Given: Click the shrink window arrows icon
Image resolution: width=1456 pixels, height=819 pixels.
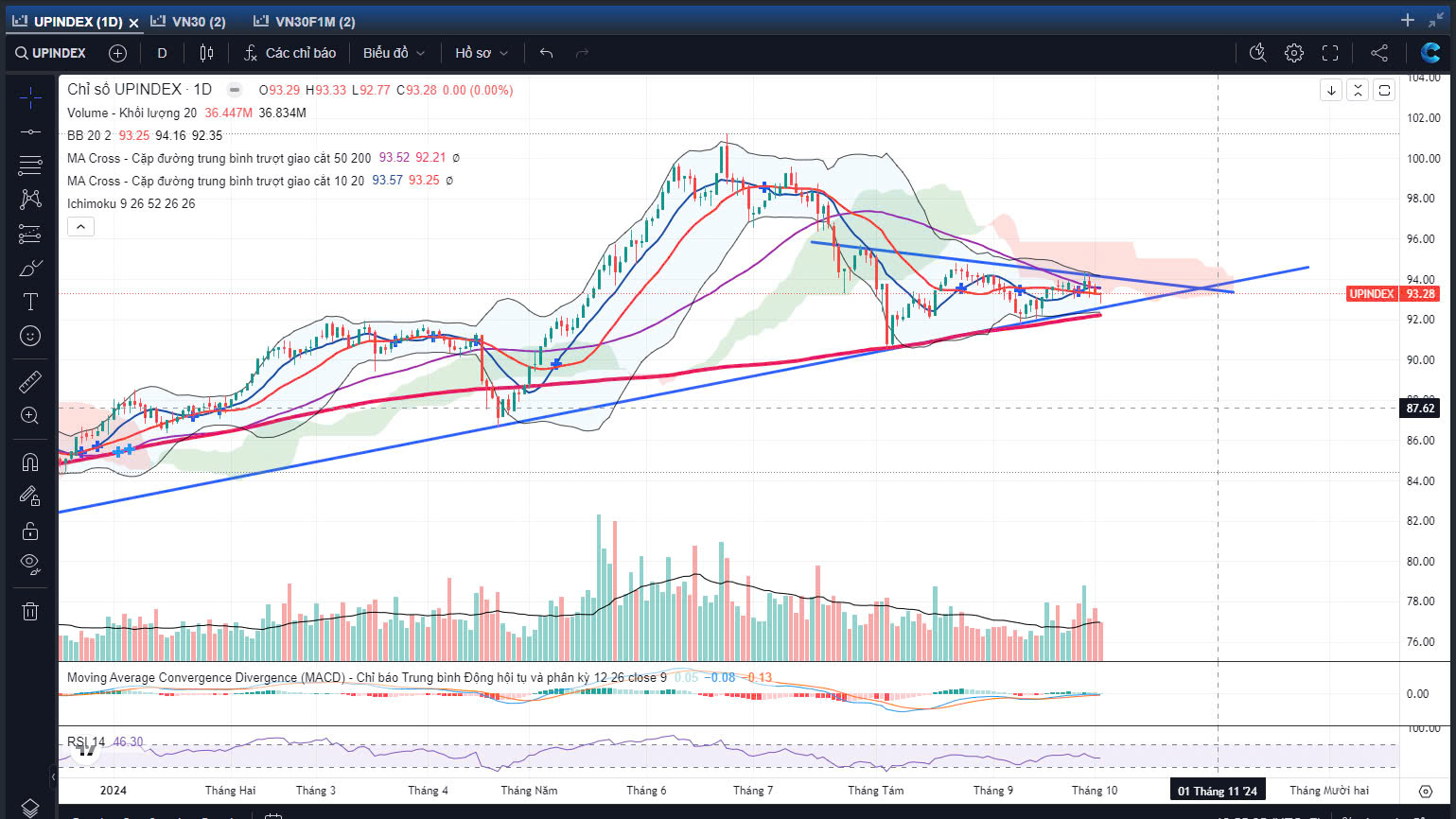Looking at the screenshot, I should (1436, 20).
